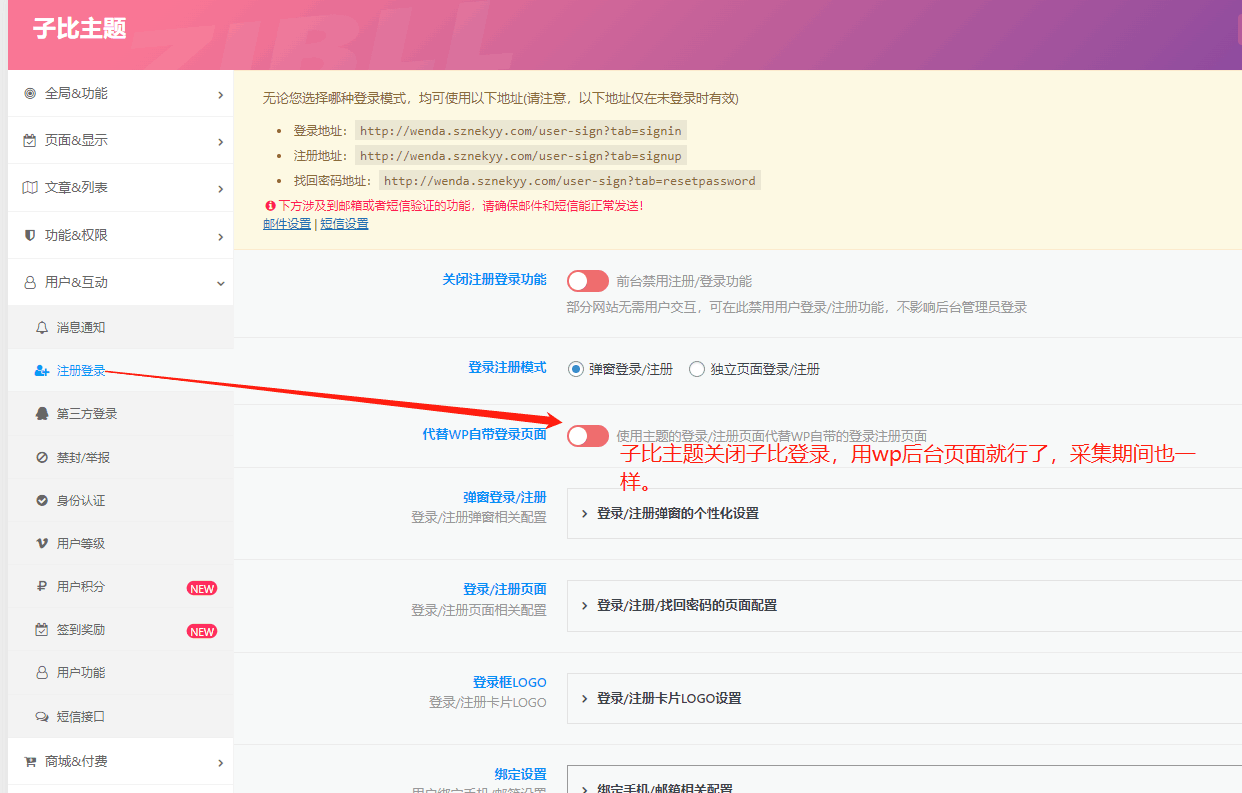Expand the 文章&列表 menu chevron
The image size is (1242, 793).
pyautogui.click(x=220, y=189)
